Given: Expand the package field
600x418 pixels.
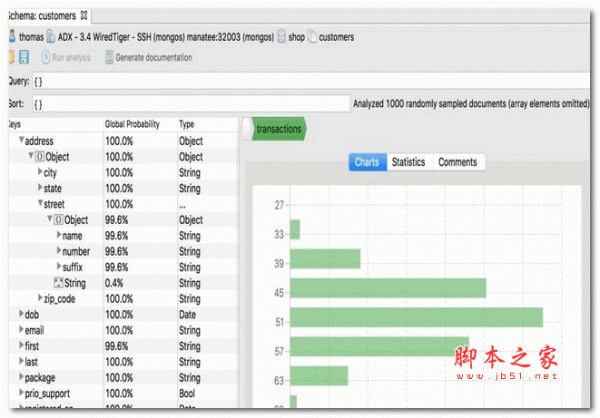Looking at the screenshot, I should 21,377.
